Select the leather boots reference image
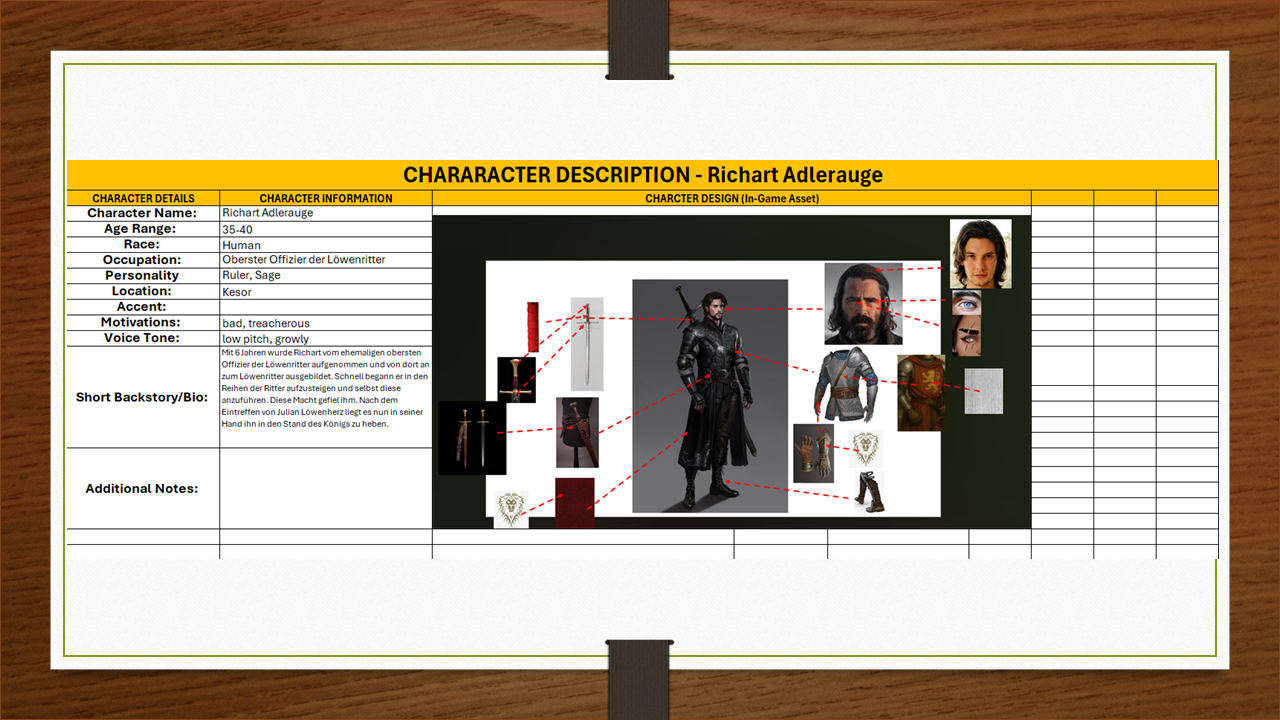The height and width of the screenshot is (720, 1280). click(868, 492)
